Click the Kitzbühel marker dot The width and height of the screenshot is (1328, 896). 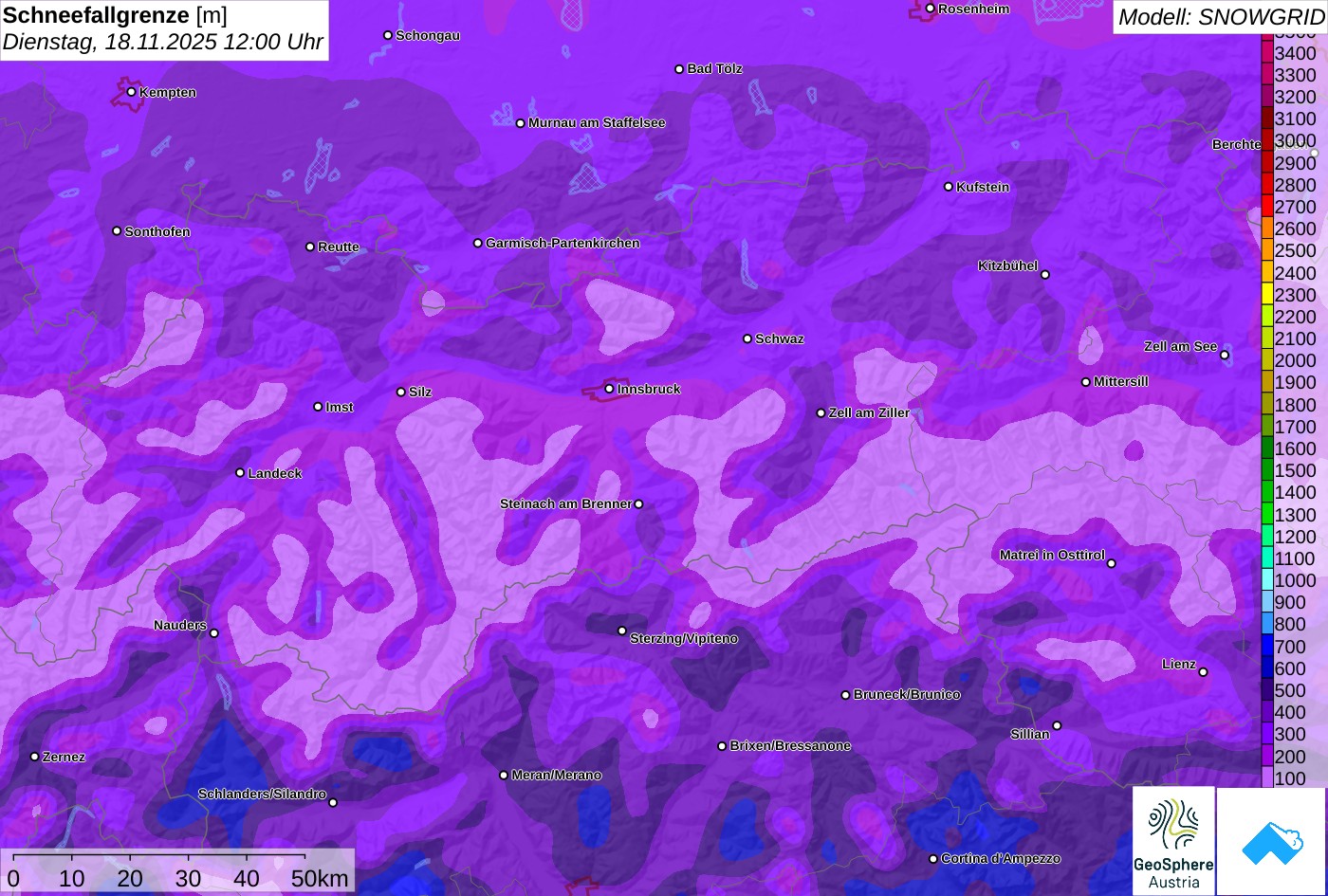coord(1045,275)
